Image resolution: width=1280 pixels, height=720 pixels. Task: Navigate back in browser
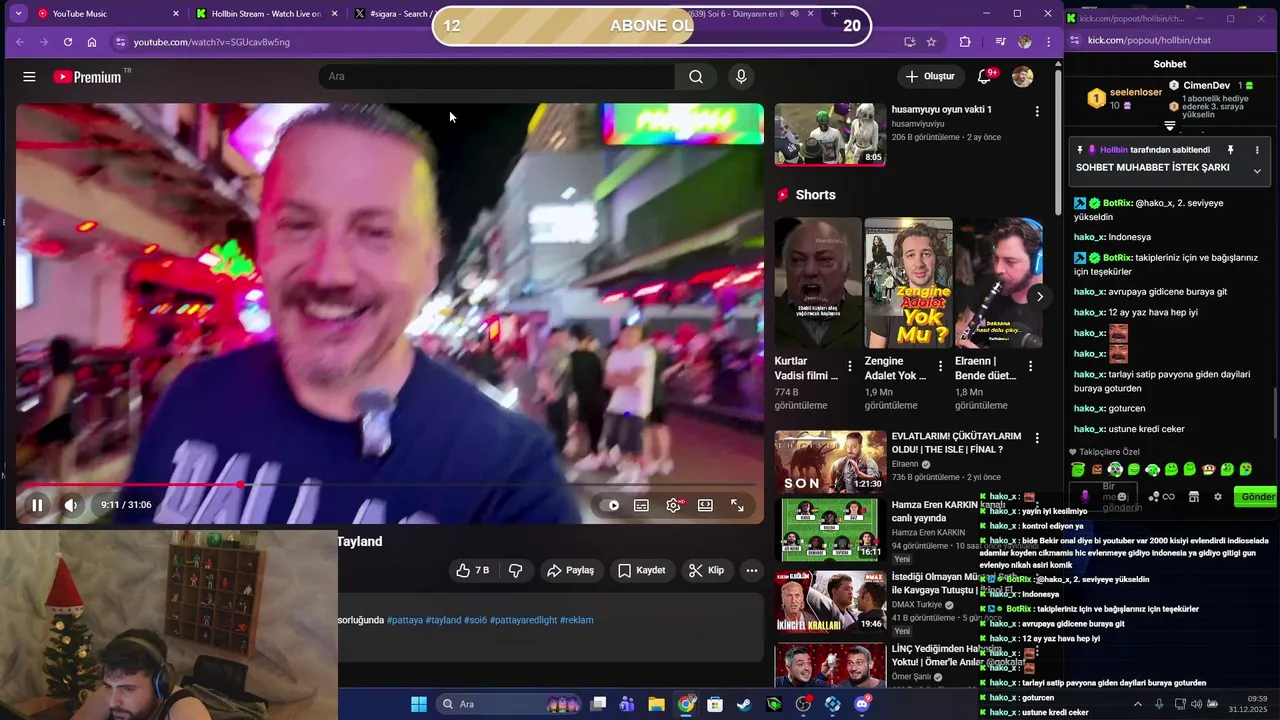[19, 42]
